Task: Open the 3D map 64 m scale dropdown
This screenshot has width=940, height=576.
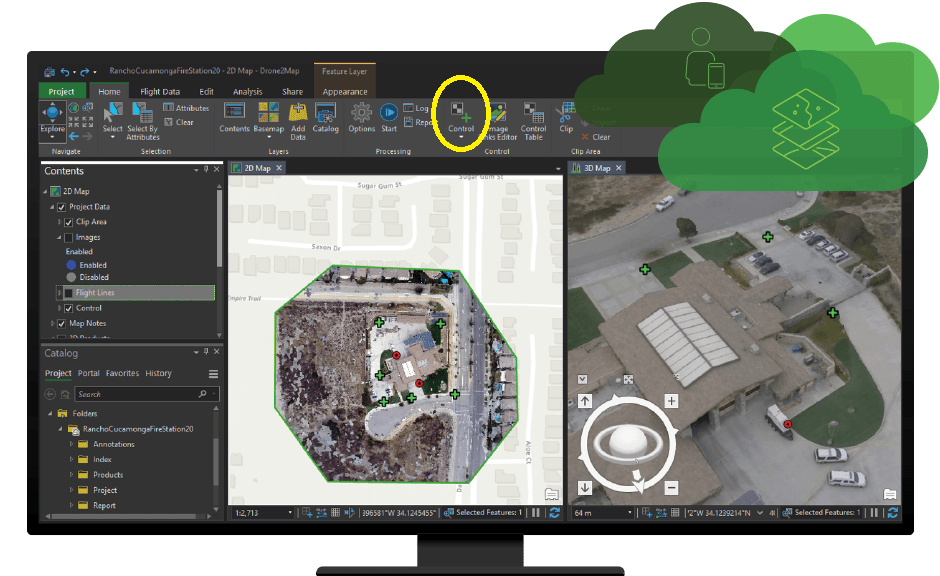Action: 629,513
